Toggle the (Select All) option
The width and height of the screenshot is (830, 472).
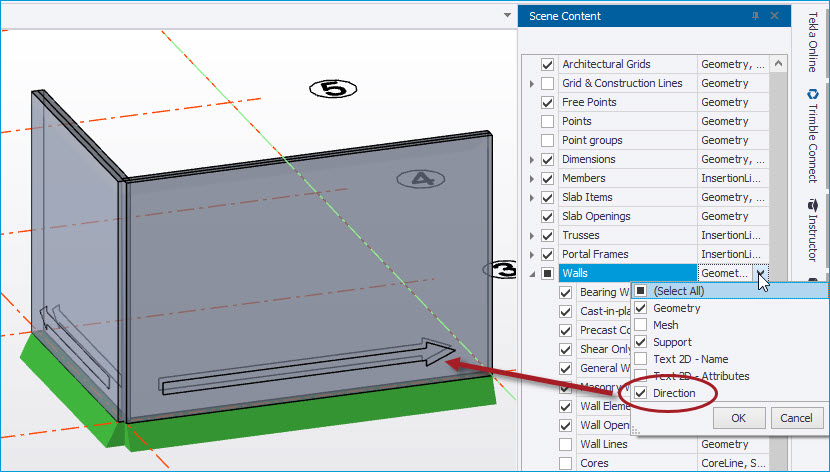641,291
